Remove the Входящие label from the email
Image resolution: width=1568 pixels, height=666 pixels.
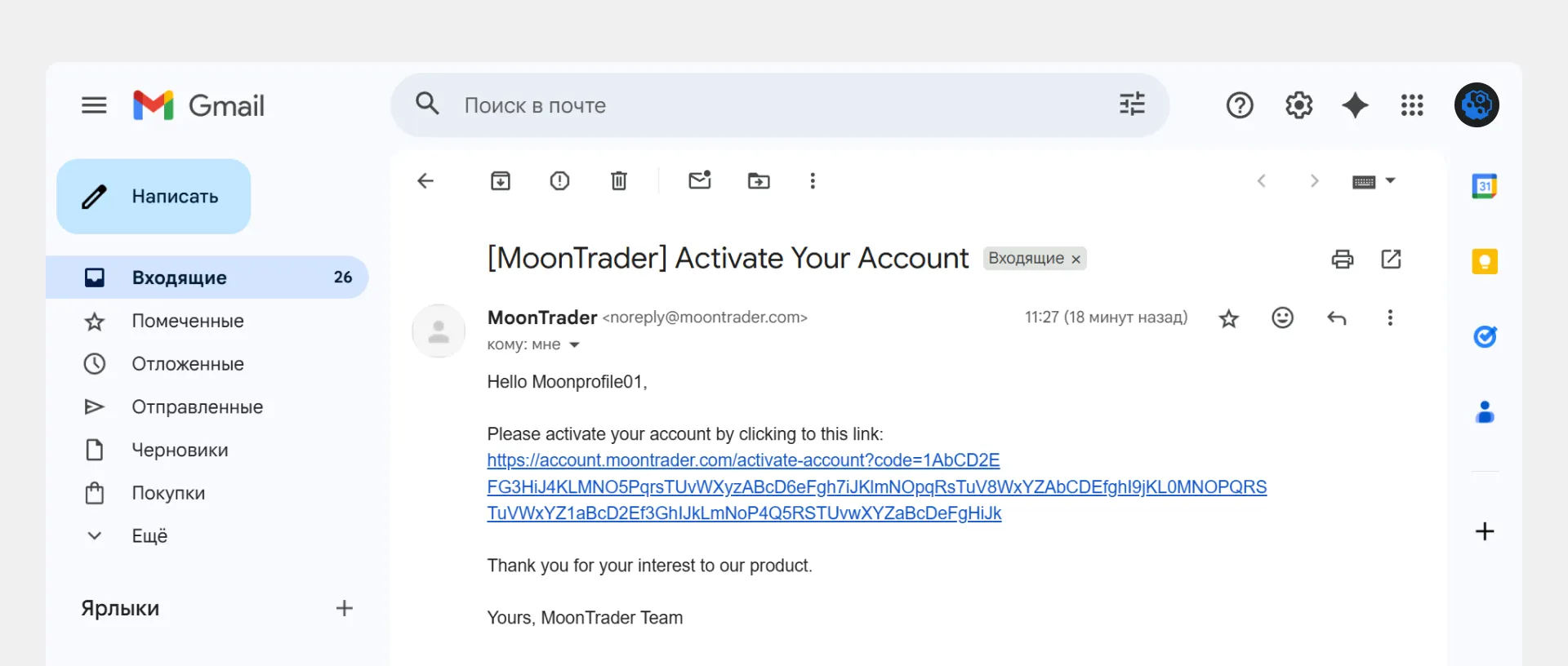1076,260
